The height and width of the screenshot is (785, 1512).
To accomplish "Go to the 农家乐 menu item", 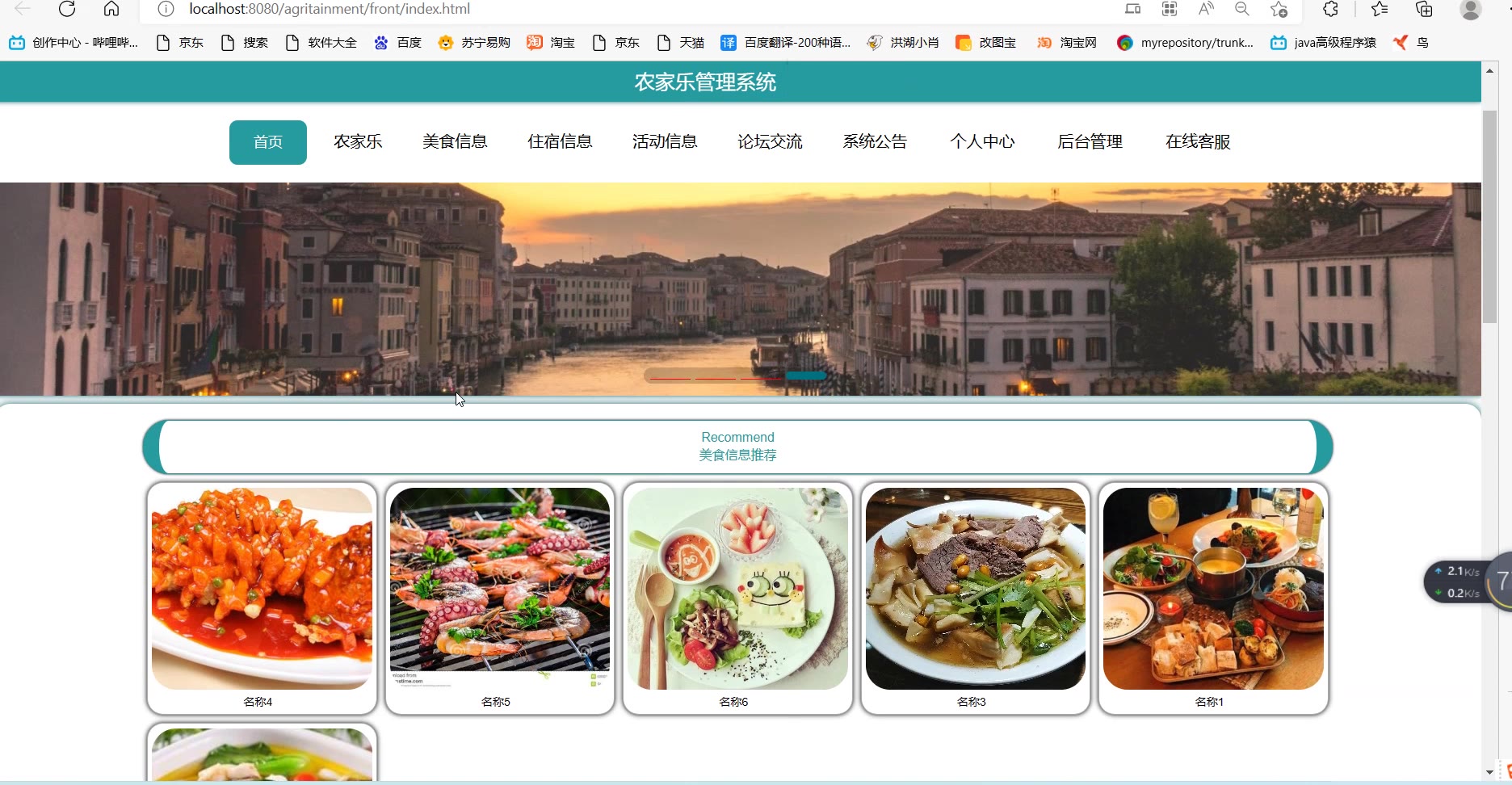I will [358, 142].
